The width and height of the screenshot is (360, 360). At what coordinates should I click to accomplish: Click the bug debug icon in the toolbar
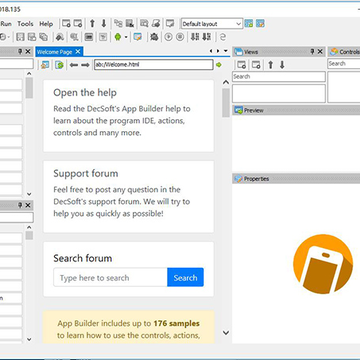pyautogui.click(x=154, y=37)
